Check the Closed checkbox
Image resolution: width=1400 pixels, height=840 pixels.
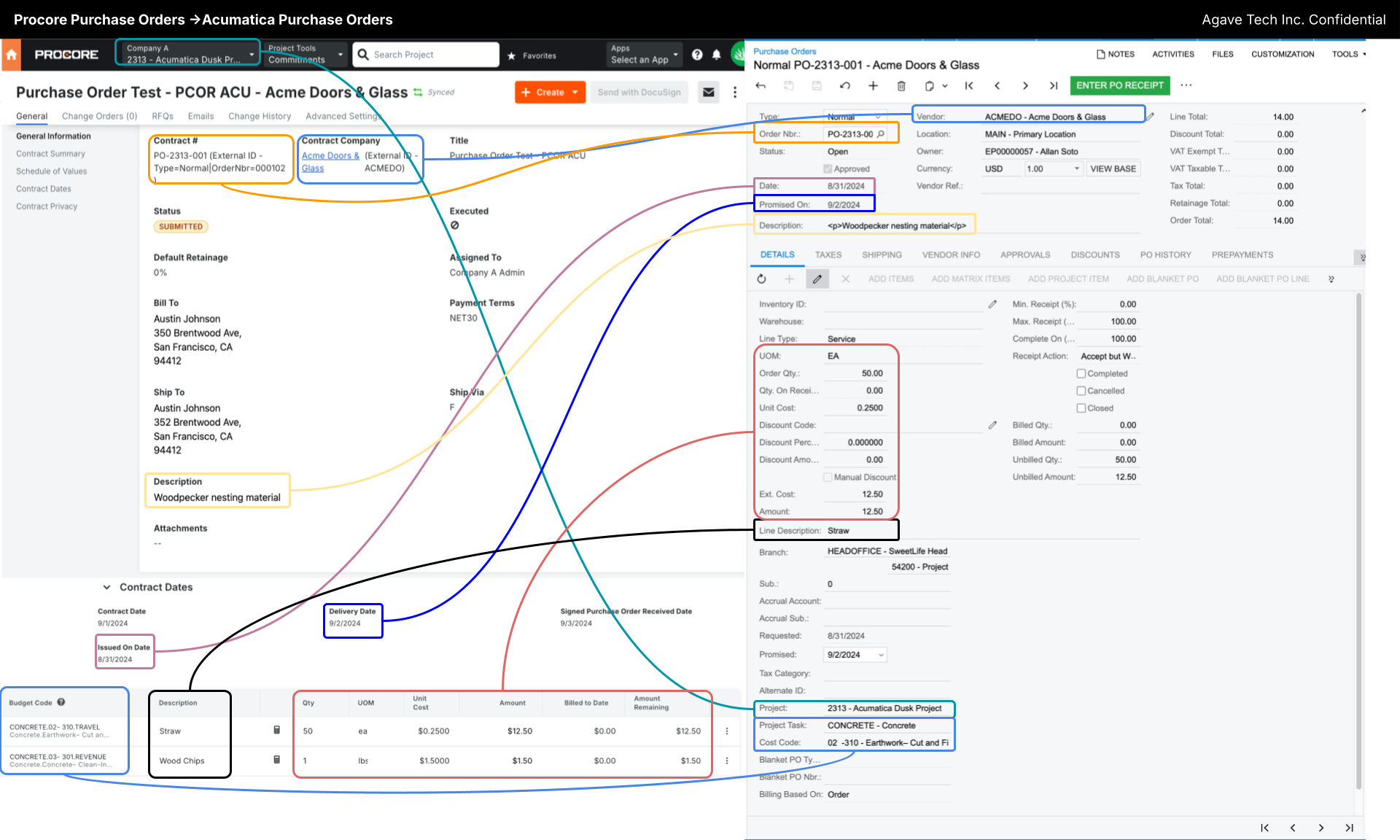(x=1081, y=408)
